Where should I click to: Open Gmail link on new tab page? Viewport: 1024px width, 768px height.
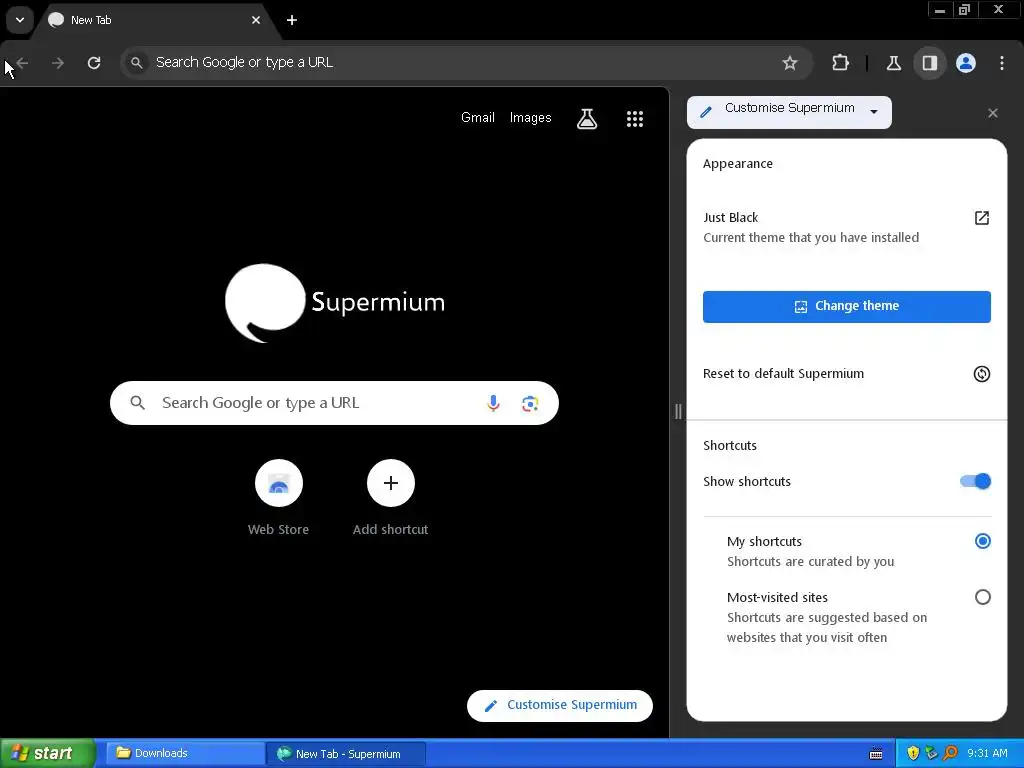click(477, 118)
